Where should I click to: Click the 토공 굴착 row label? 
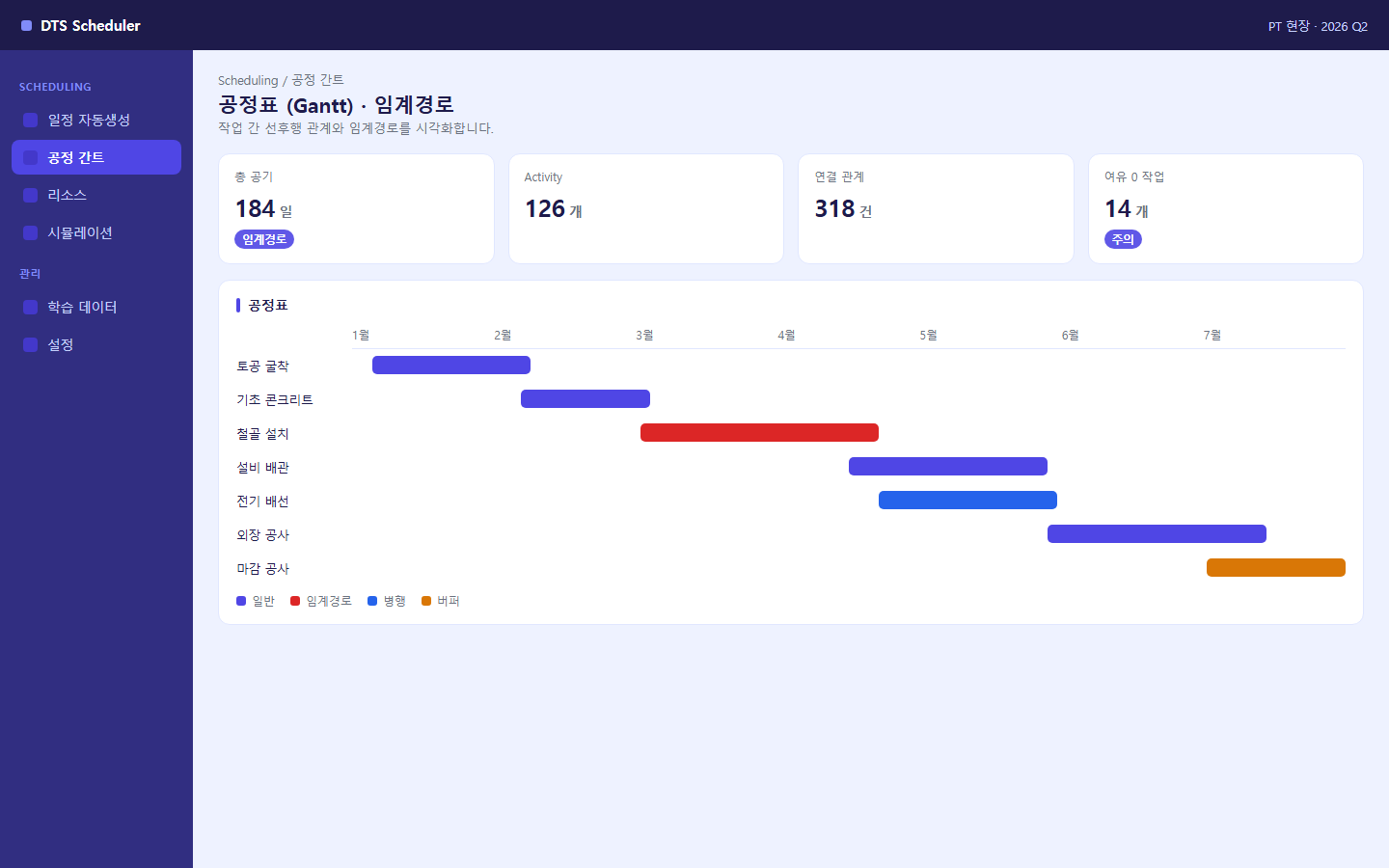(x=262, y=366)
